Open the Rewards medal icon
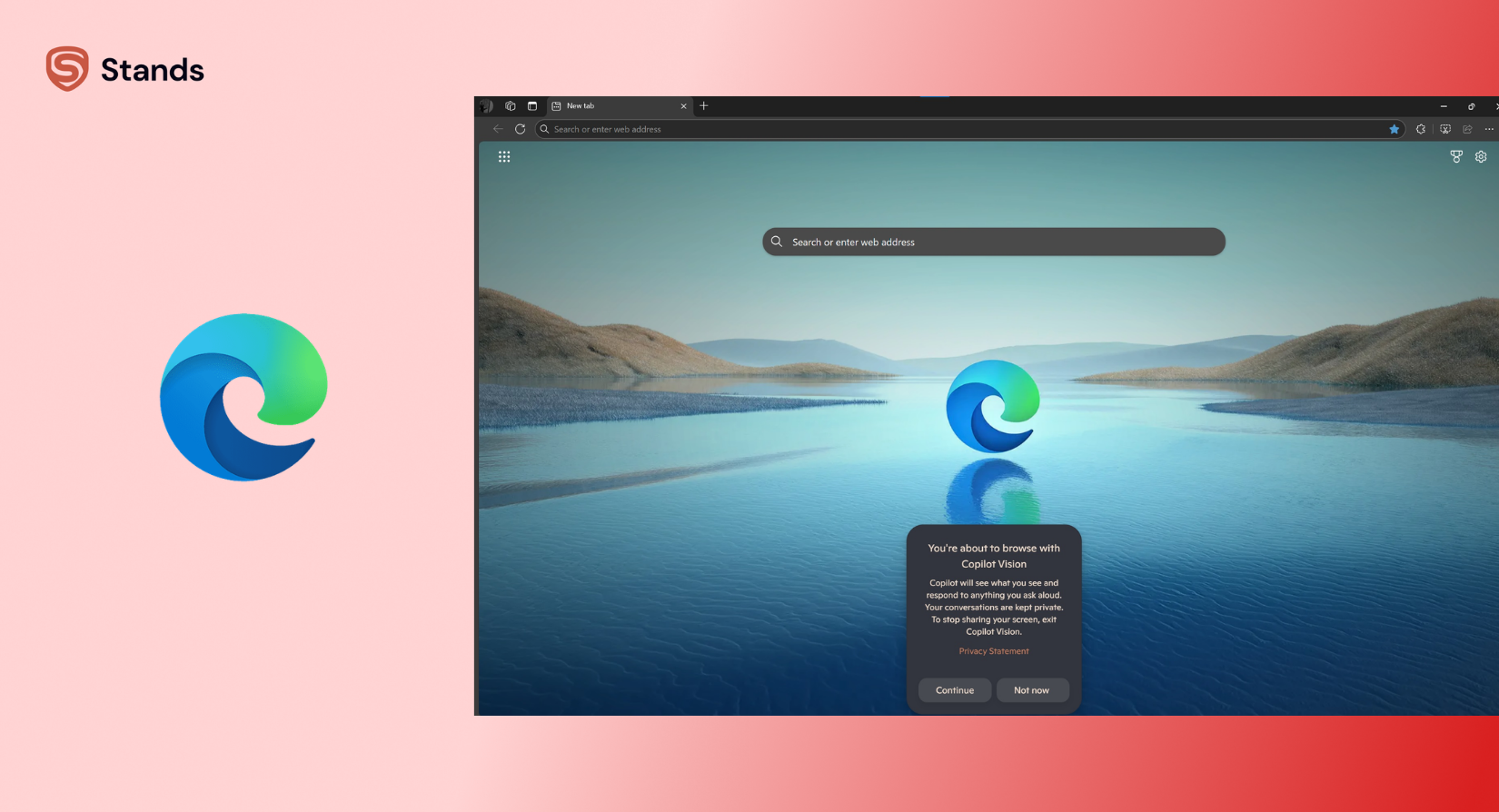The width and height of the screenshot is (1499, 812). (x=1456, y=157)
